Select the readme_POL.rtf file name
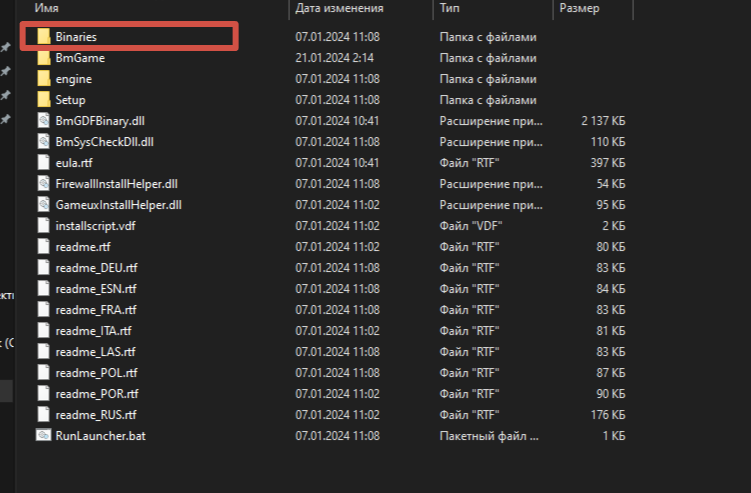751x493 pixels. [x=96, y=373]
